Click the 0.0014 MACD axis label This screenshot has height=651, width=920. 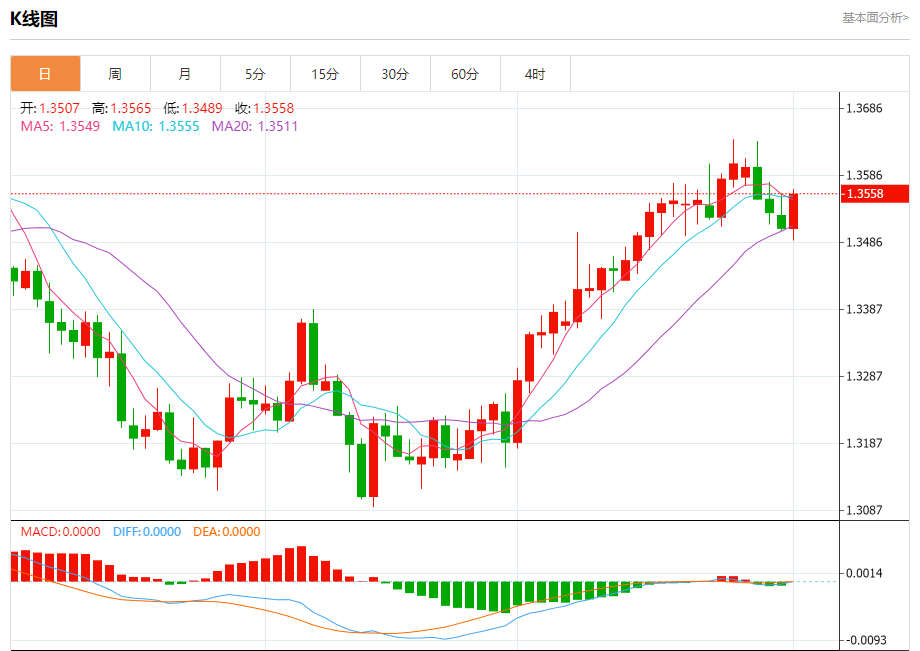864,574
